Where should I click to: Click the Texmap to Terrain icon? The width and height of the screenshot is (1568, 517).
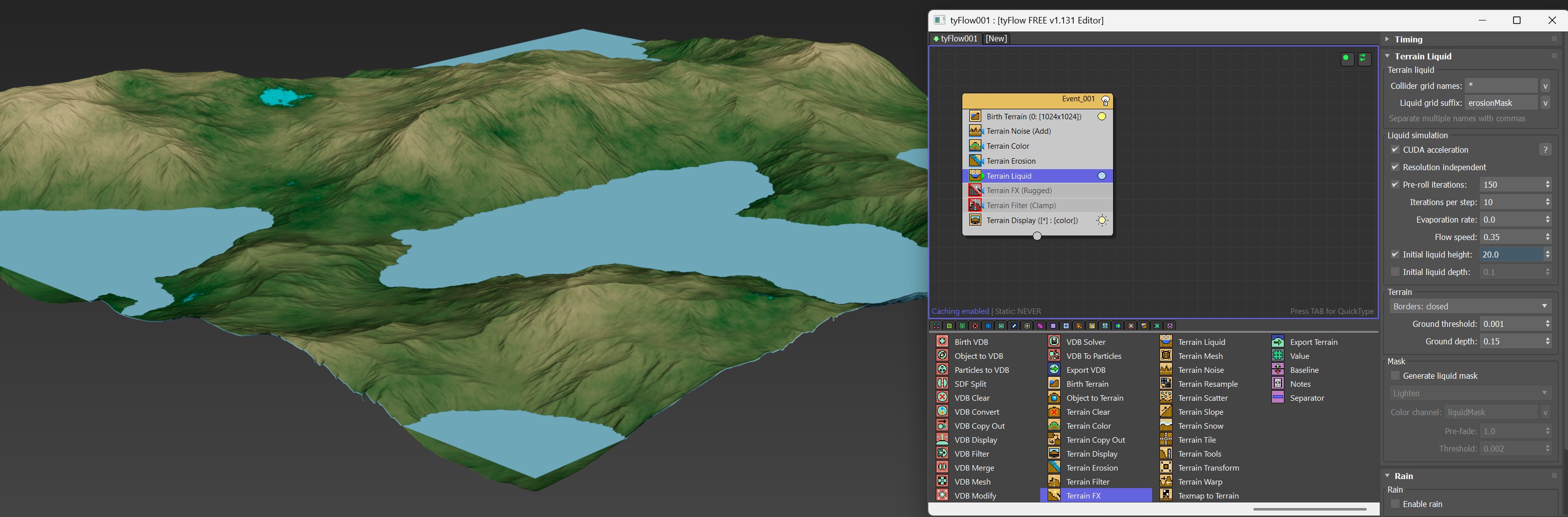tap(1166, 495)
